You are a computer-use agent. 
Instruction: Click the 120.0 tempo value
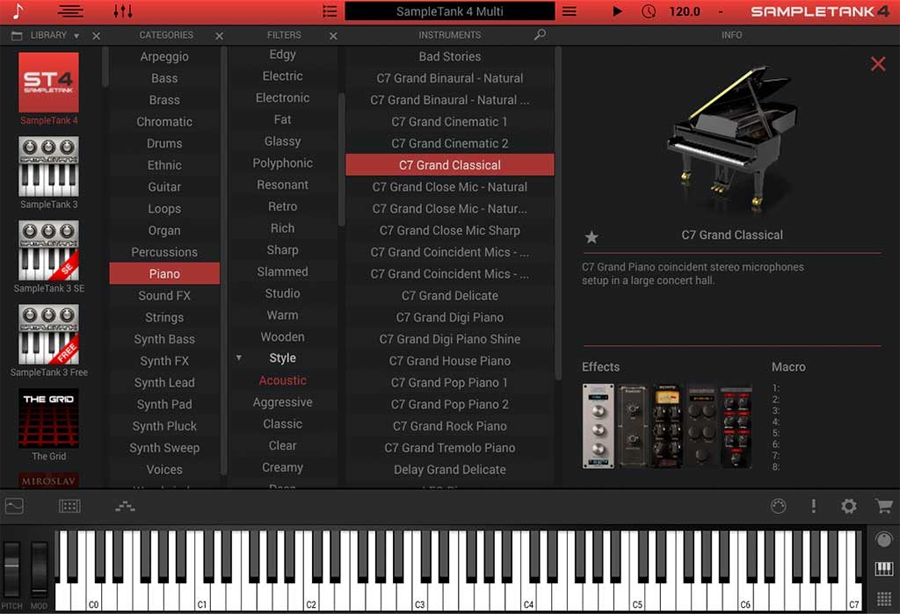pos(684,11)
